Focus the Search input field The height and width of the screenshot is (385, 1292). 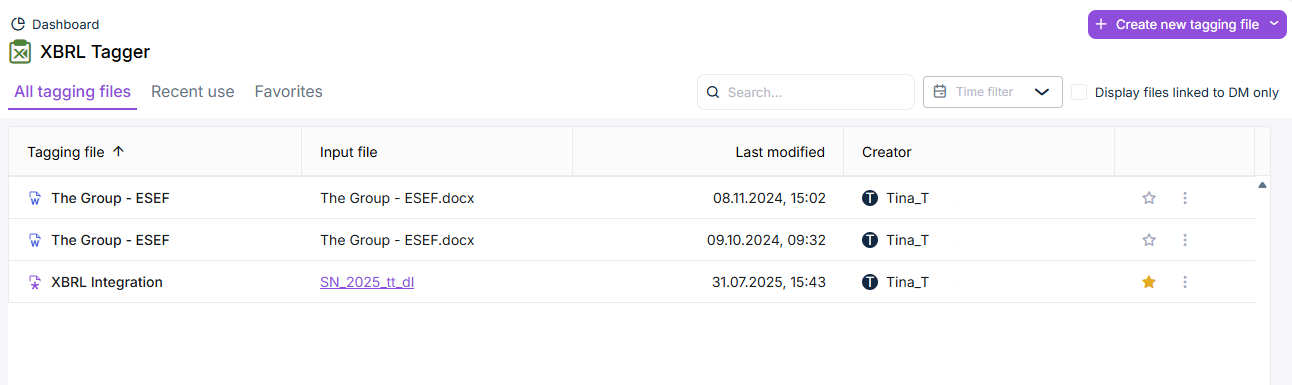click(x=806, y=92)
